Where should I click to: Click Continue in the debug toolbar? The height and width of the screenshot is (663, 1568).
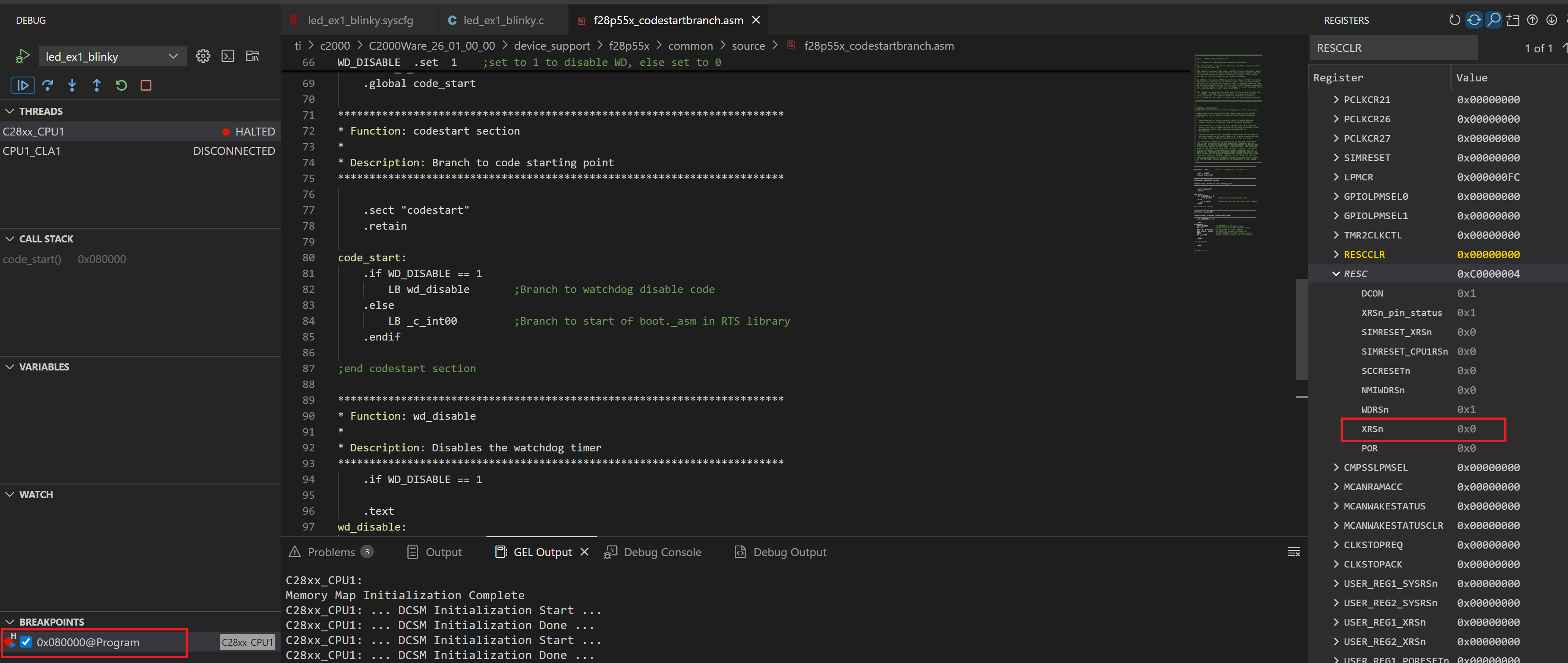tap(22, 85)
